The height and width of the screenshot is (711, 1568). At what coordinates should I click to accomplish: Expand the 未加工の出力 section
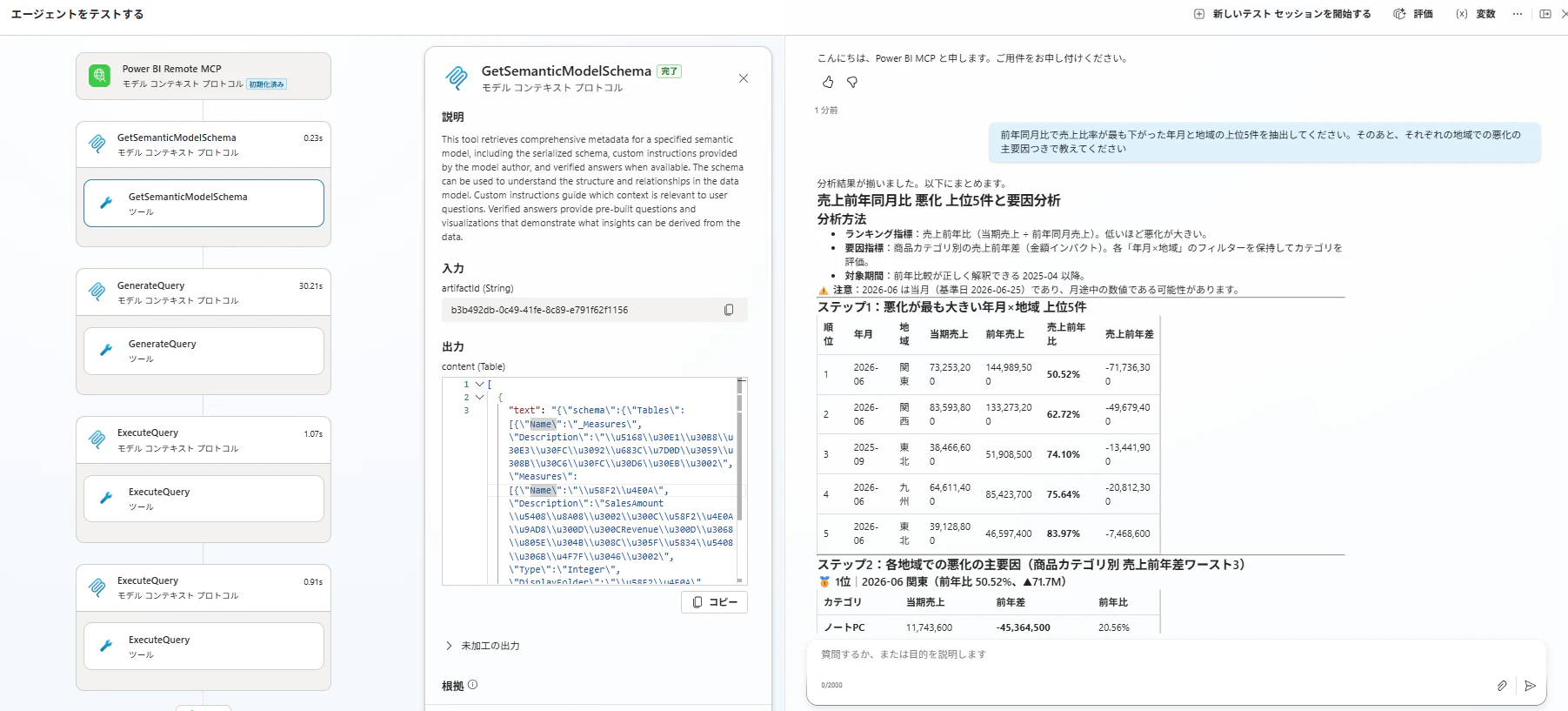pyautogui.click(x=483, y=646)
